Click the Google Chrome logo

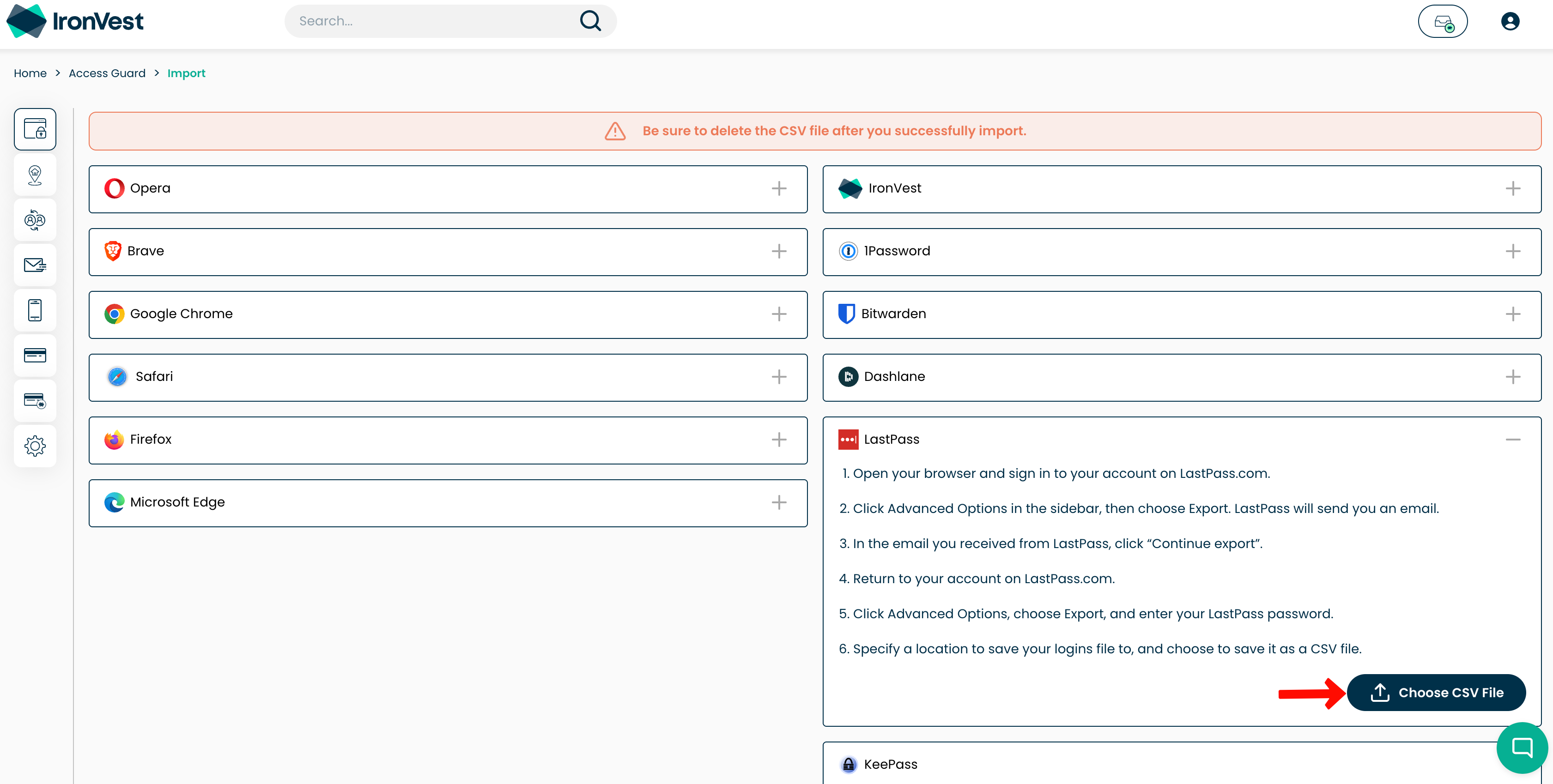(x=114, y=314)
